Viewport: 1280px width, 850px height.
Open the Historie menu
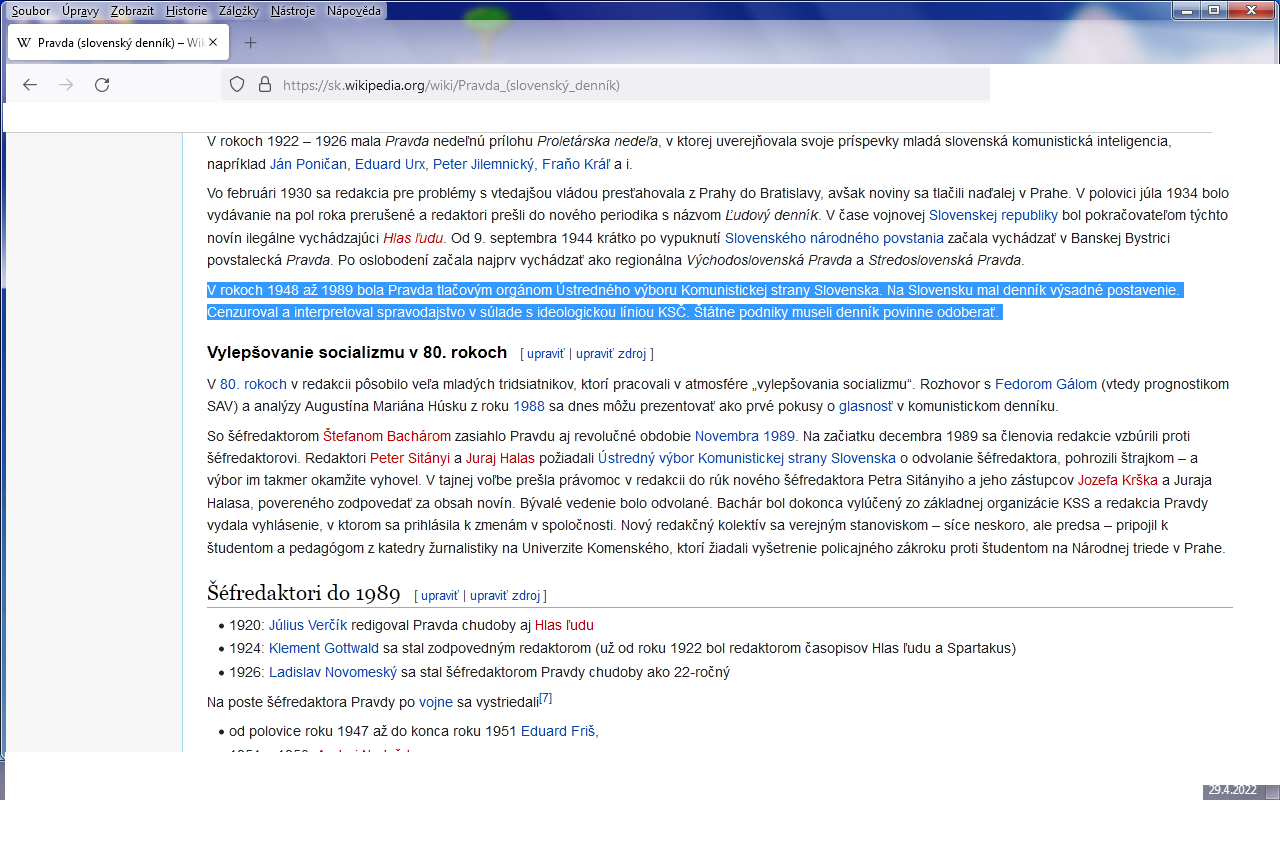click(x=187, y=10)
